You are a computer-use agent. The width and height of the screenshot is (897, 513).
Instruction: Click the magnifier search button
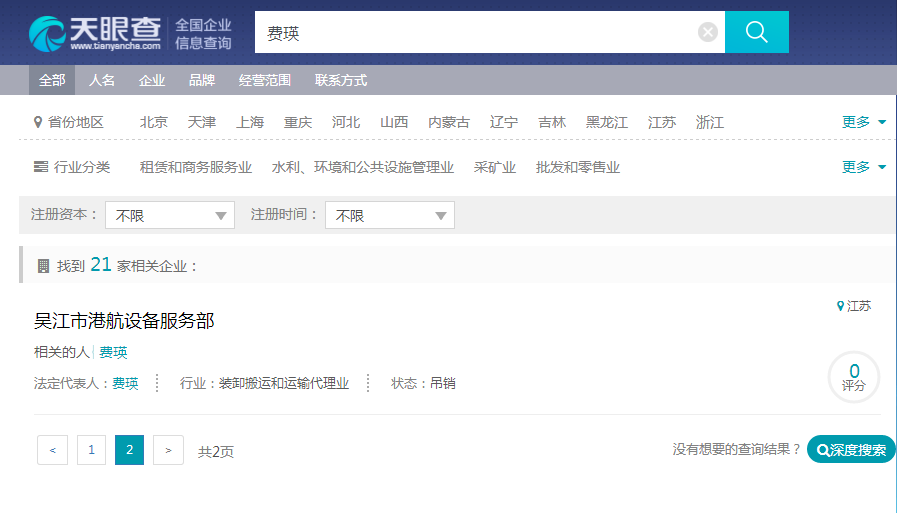coord(757,33)
